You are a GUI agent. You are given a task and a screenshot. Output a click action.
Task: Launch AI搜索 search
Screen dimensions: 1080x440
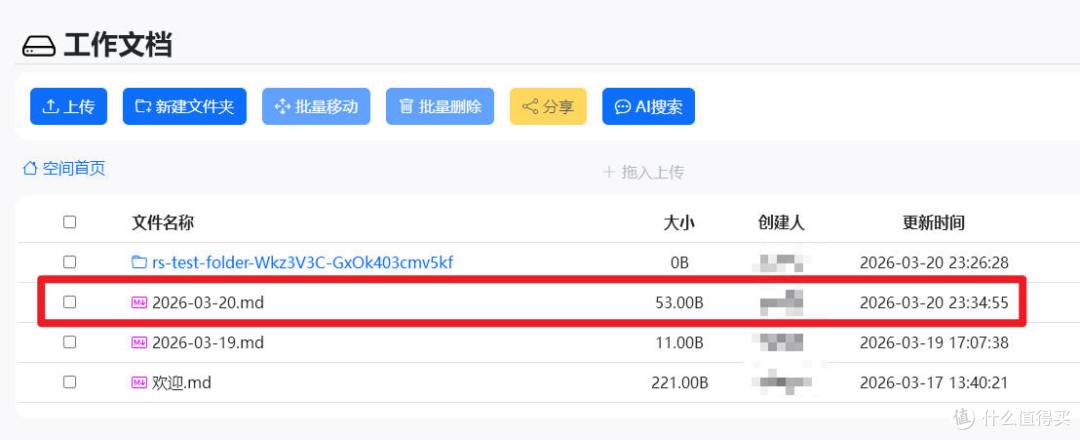[648, 107]
